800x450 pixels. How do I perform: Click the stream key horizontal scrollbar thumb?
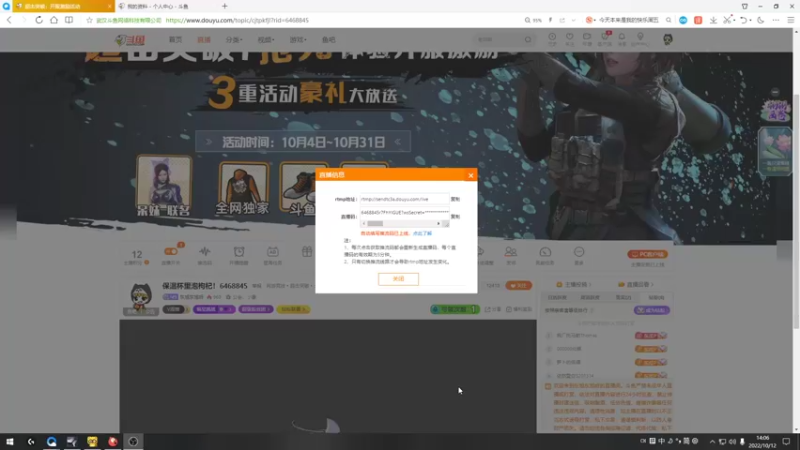(375, 223)
